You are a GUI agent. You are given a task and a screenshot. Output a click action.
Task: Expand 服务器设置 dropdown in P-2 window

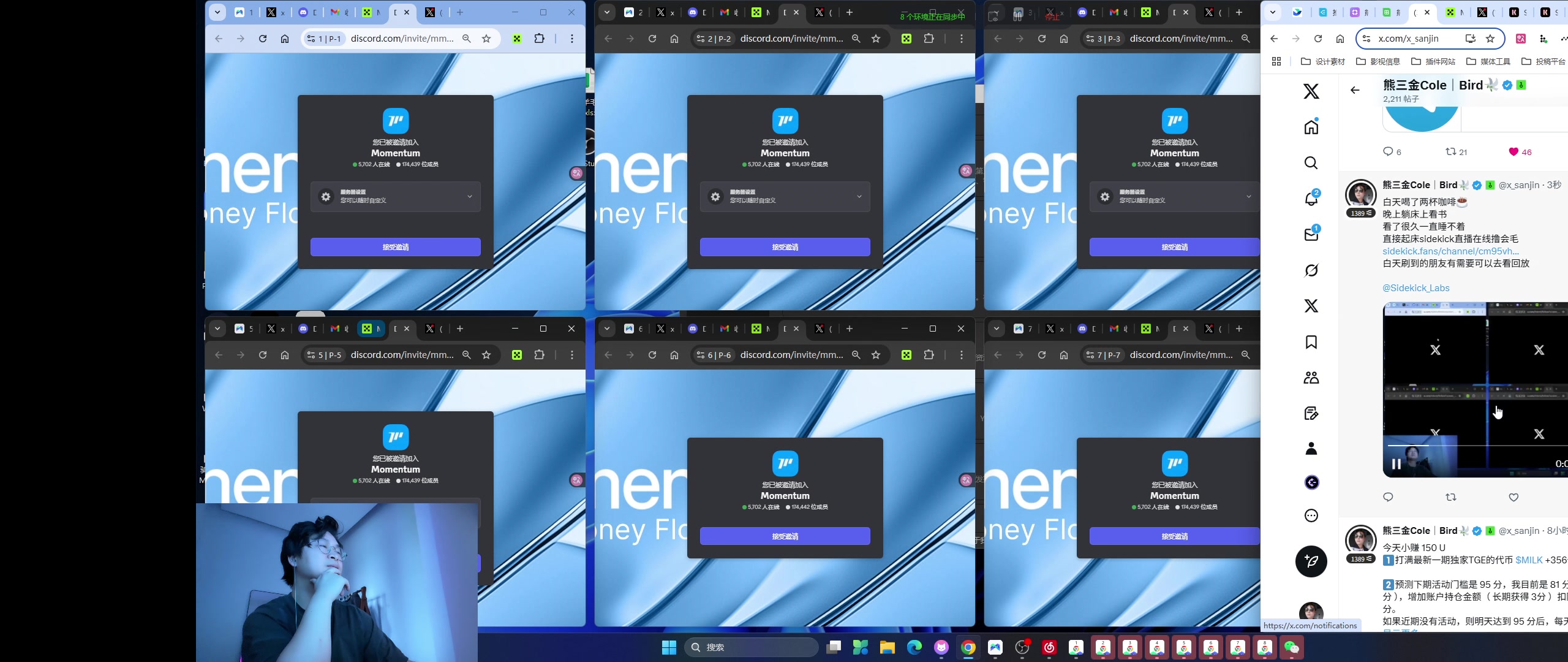[x=785, y=197]
